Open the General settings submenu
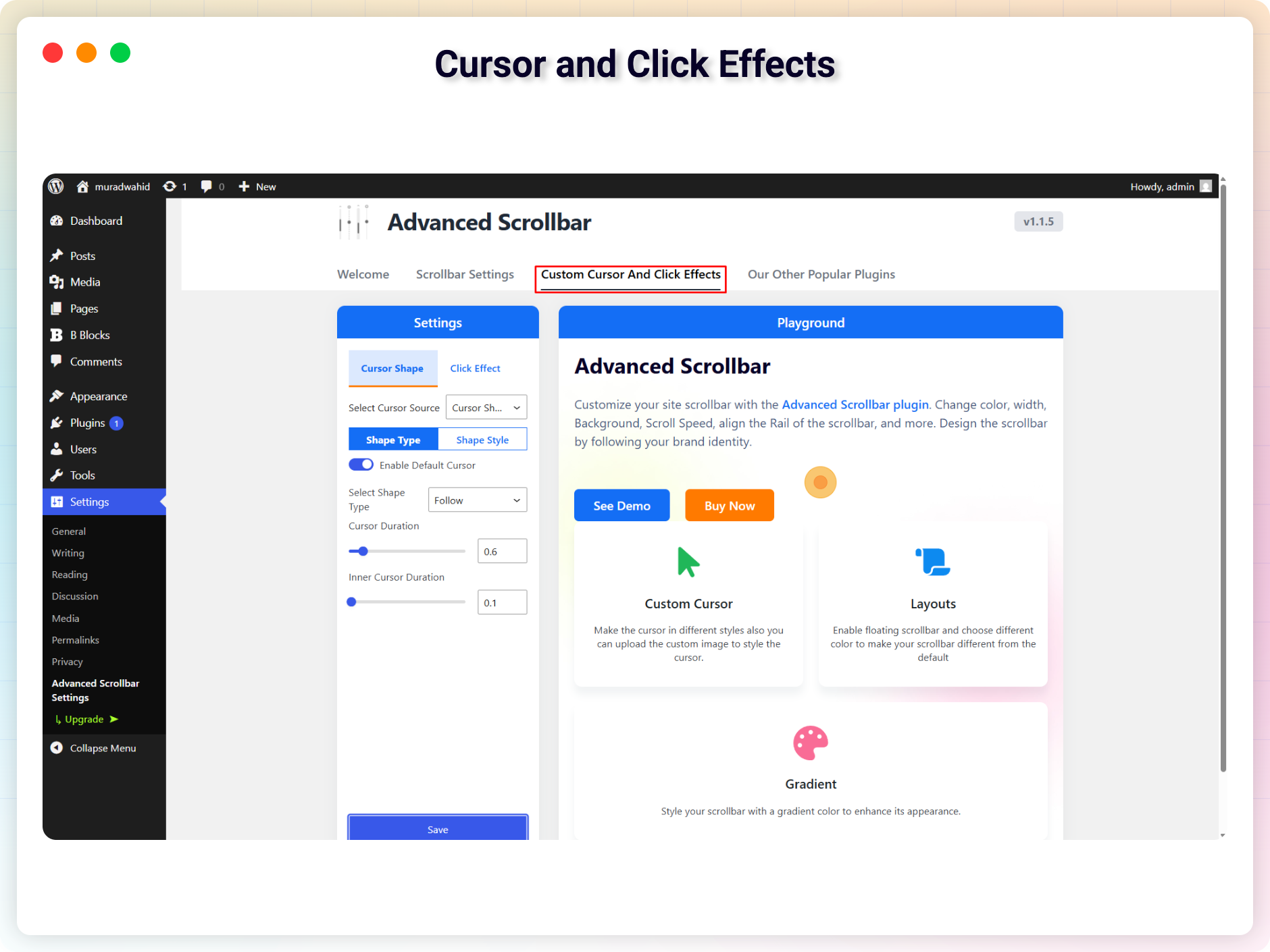This screenshot has height=952, width=1270. pos(69,531)
